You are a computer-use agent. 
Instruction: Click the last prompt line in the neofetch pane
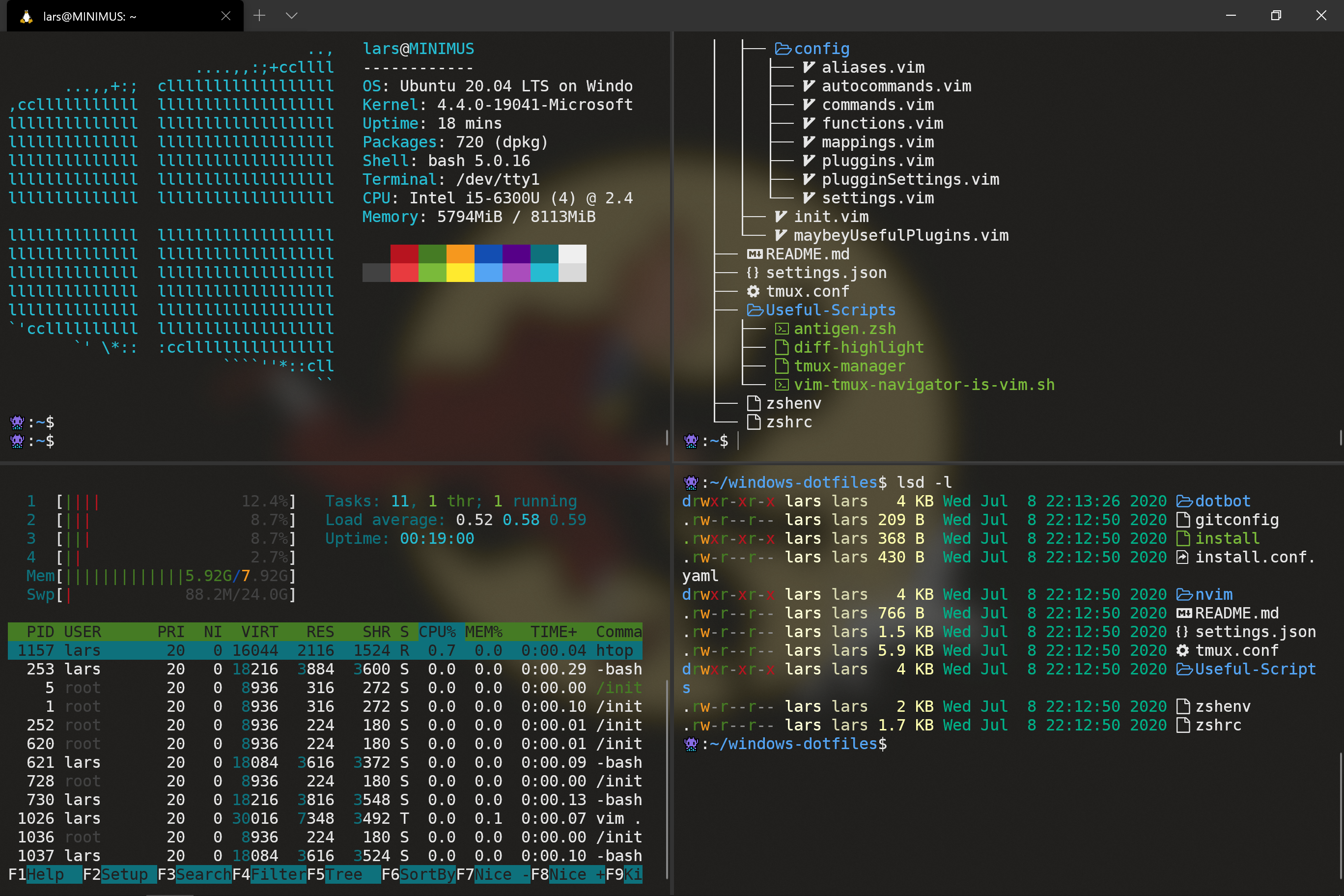[x=32, y=441]
